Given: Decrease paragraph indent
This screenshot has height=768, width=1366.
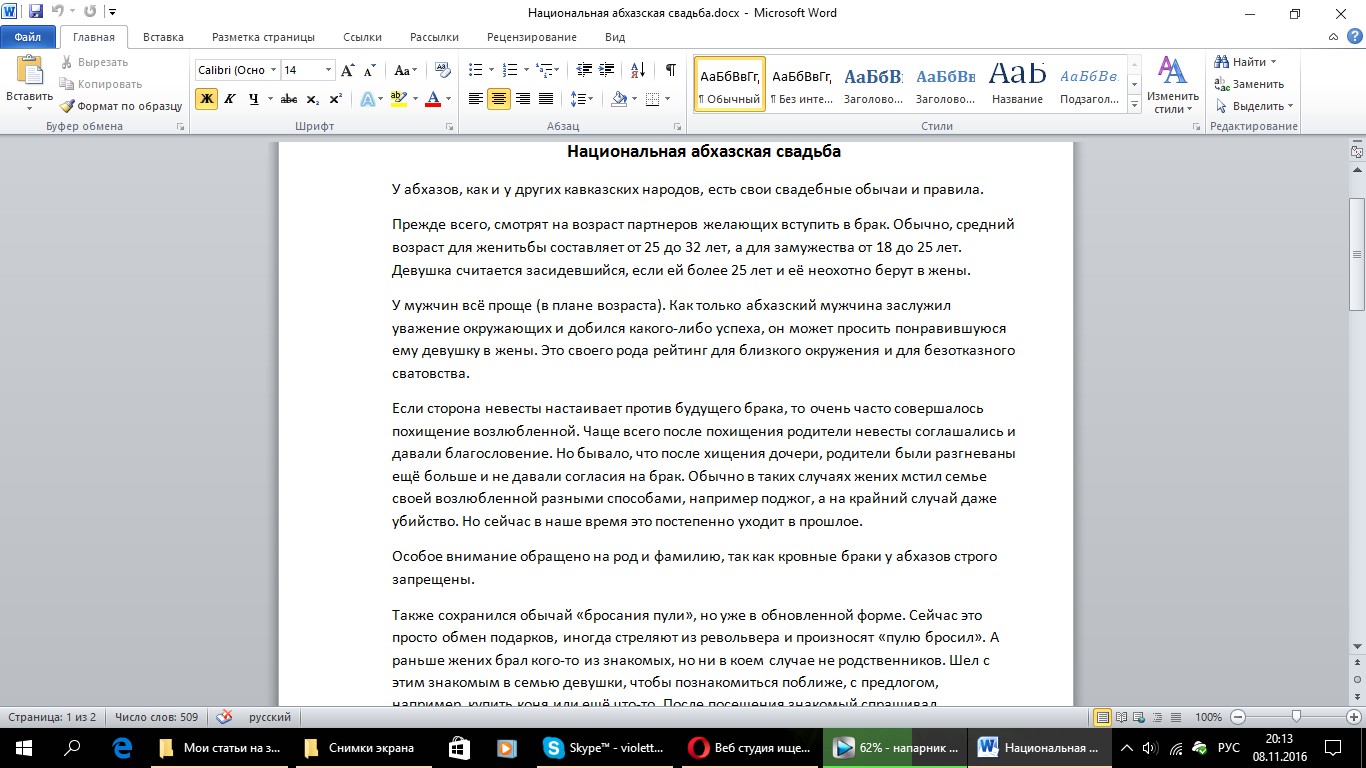Looking at the screenshot, I should click(583, 70).
